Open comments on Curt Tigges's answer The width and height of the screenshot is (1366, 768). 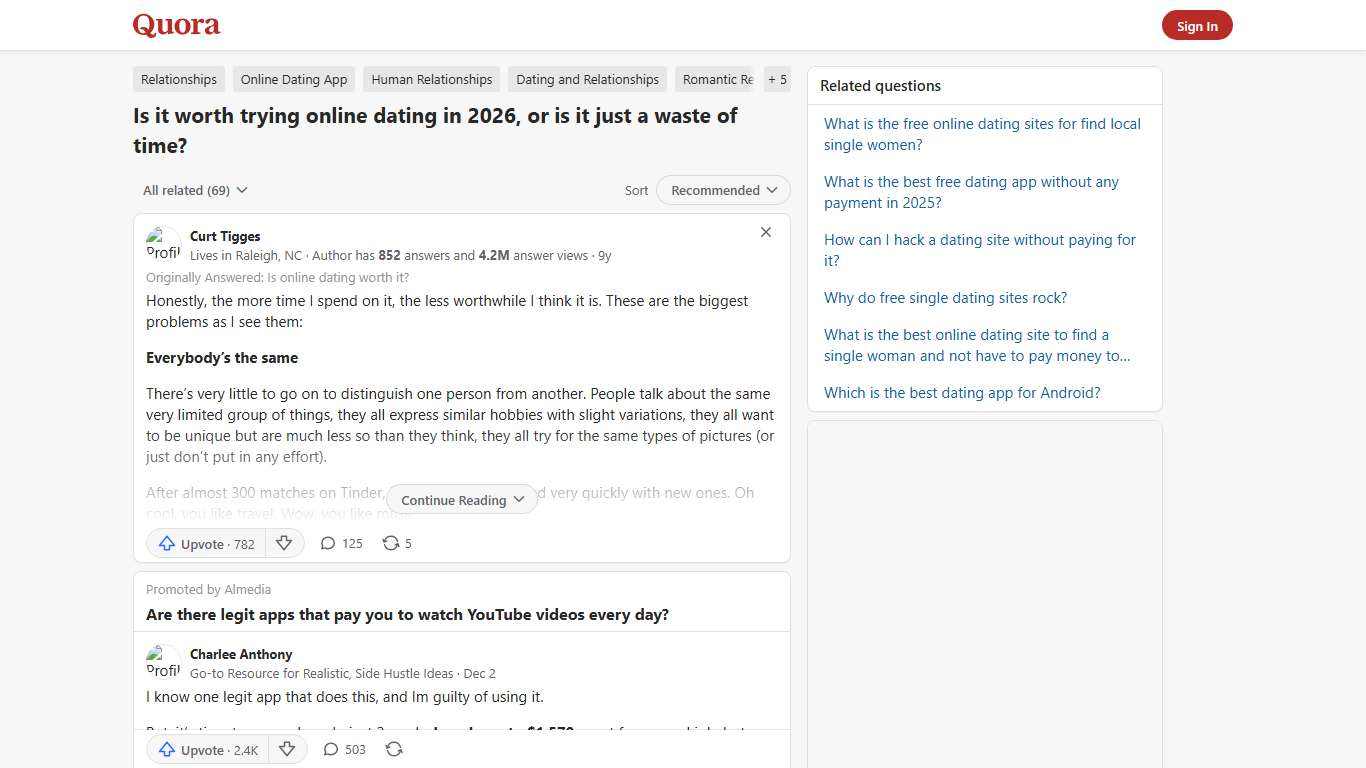[340, 543]
